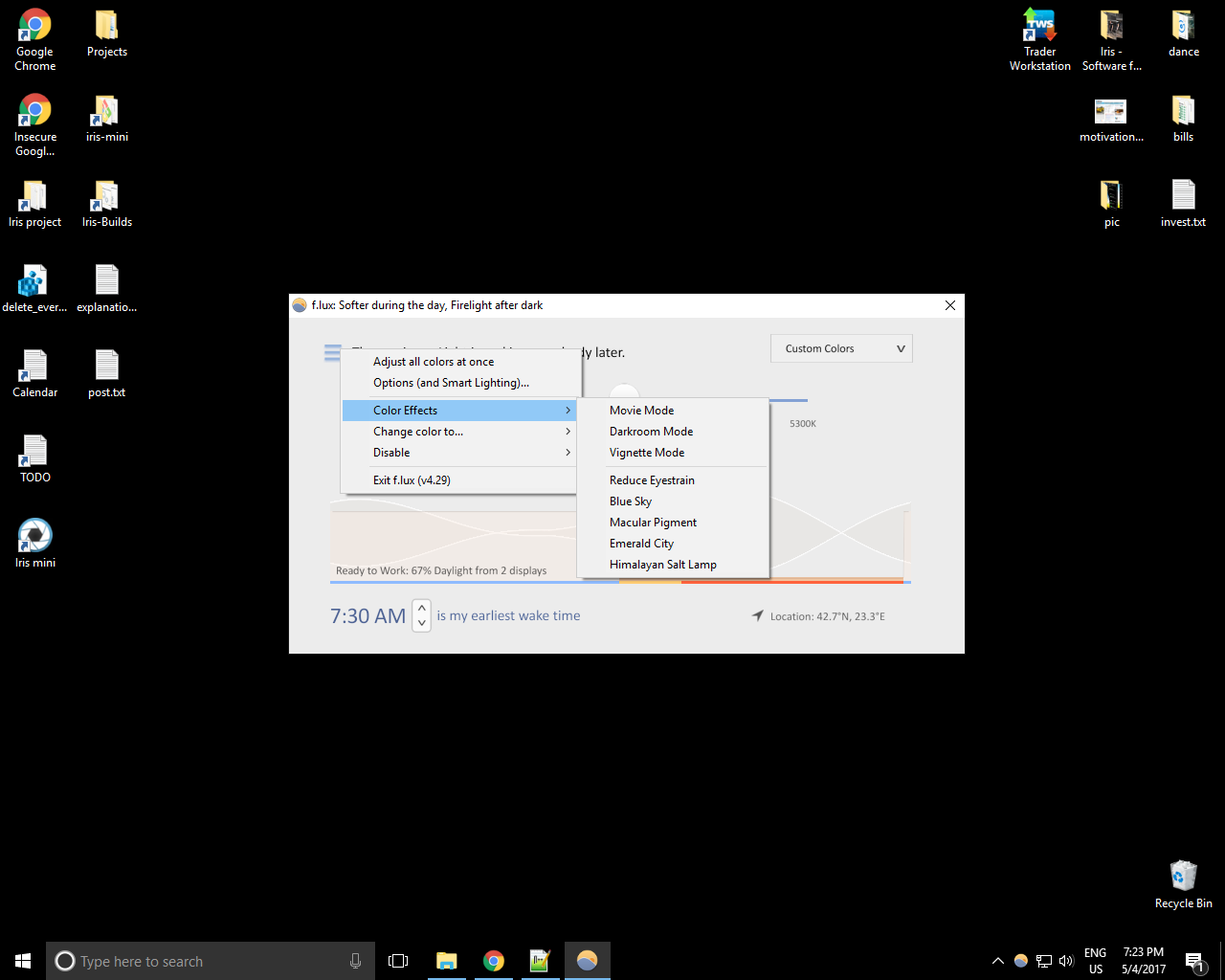
Task: Select the Iris project shortcut
Action: click(x=35, y=204)
